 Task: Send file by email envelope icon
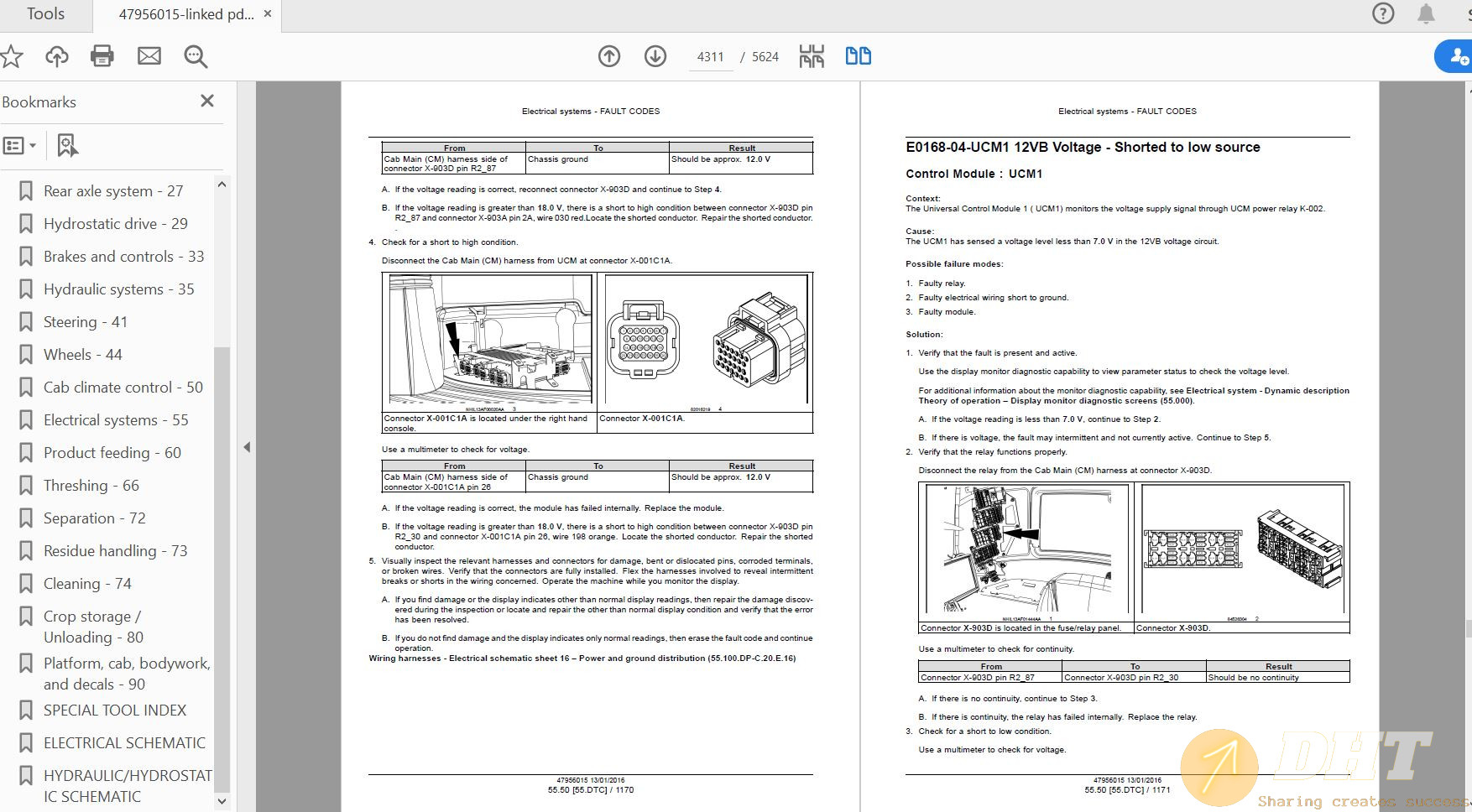tap(149, 56)
